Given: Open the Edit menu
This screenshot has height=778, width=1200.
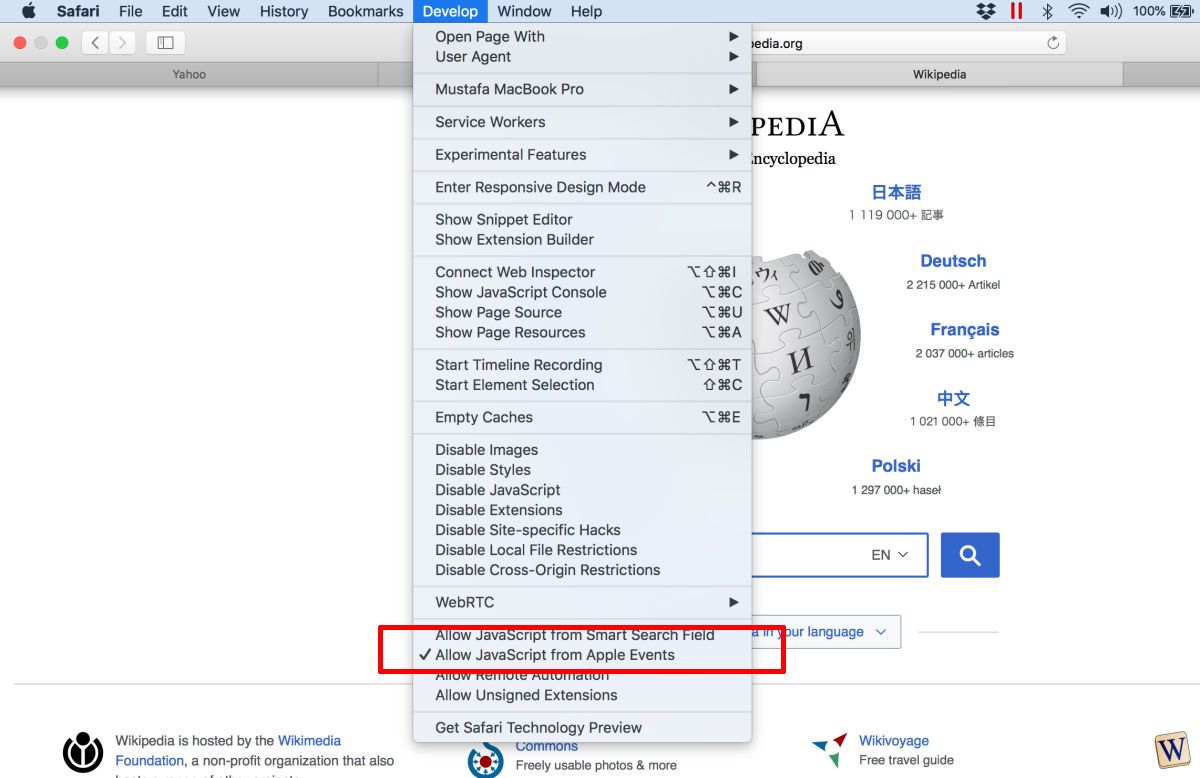Looking at the screenshot, I should pos(174,11).
